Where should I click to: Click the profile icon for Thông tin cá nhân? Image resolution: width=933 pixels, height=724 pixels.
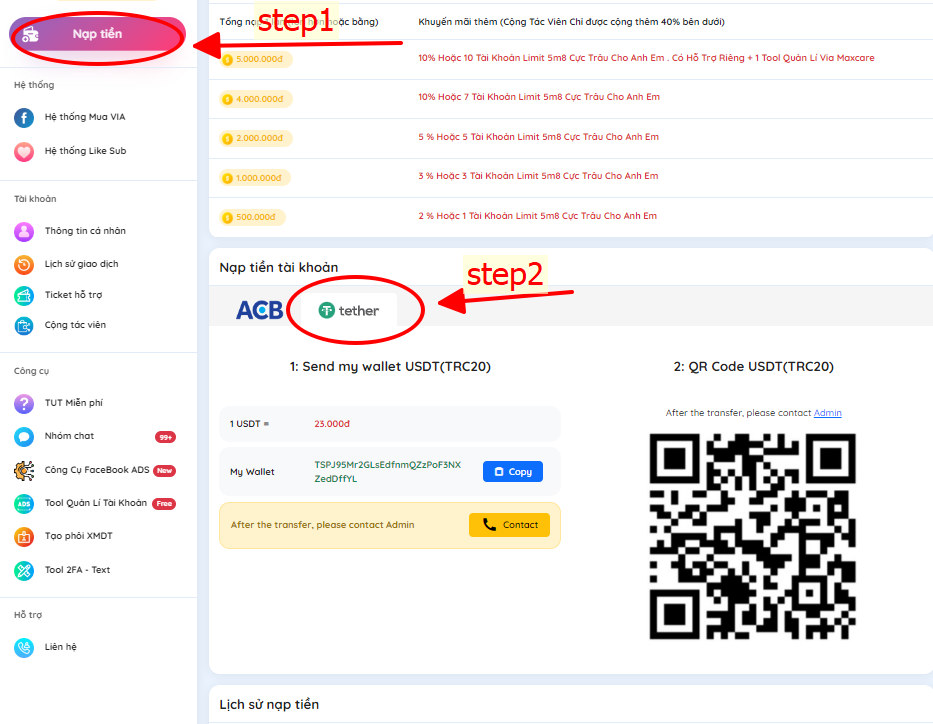[x=24, y=231]
